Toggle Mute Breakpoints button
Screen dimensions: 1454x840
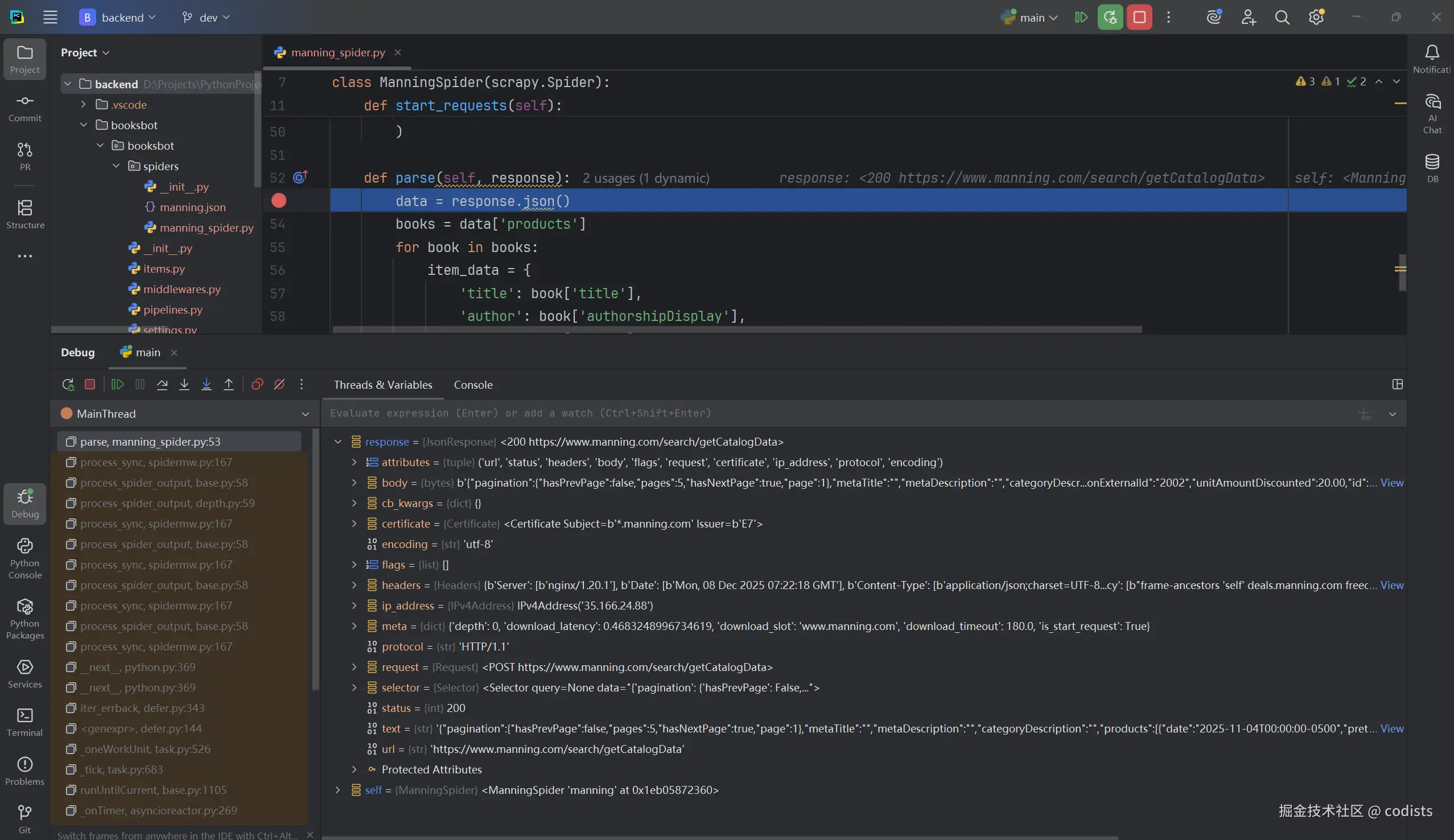pyautogui.click(x=279, y=384)
